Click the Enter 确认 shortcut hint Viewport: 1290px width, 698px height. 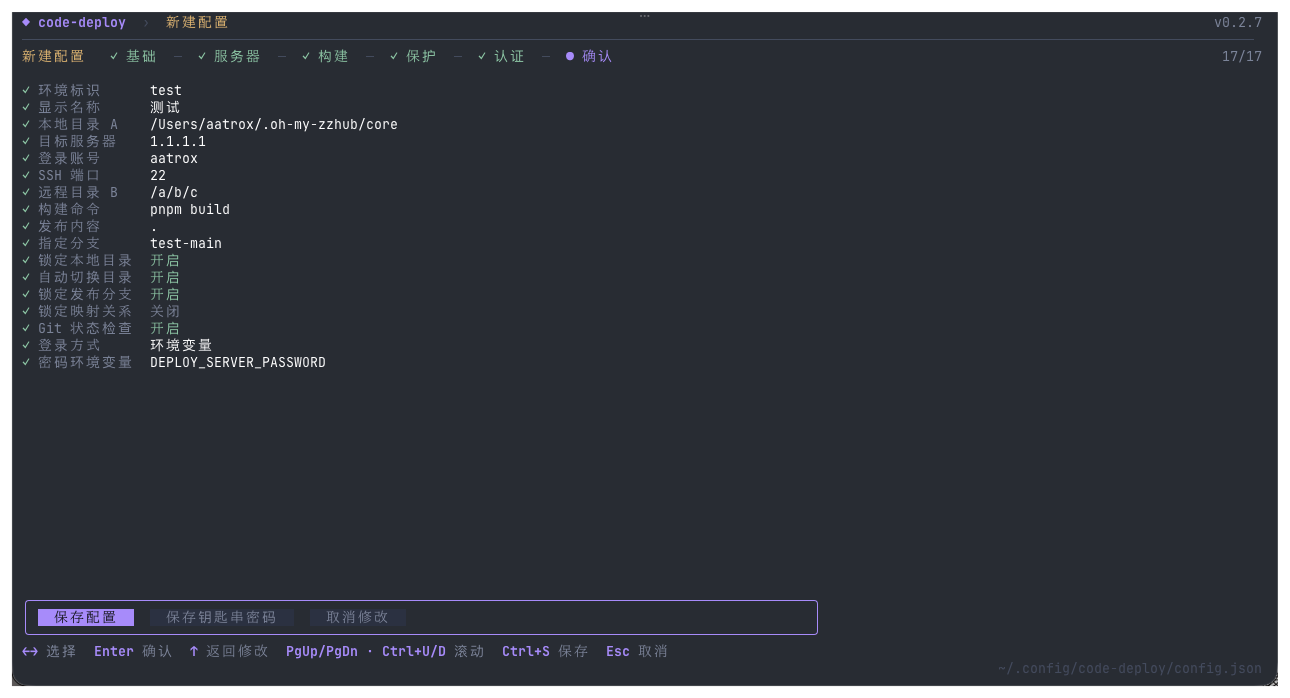coord(133,651)
